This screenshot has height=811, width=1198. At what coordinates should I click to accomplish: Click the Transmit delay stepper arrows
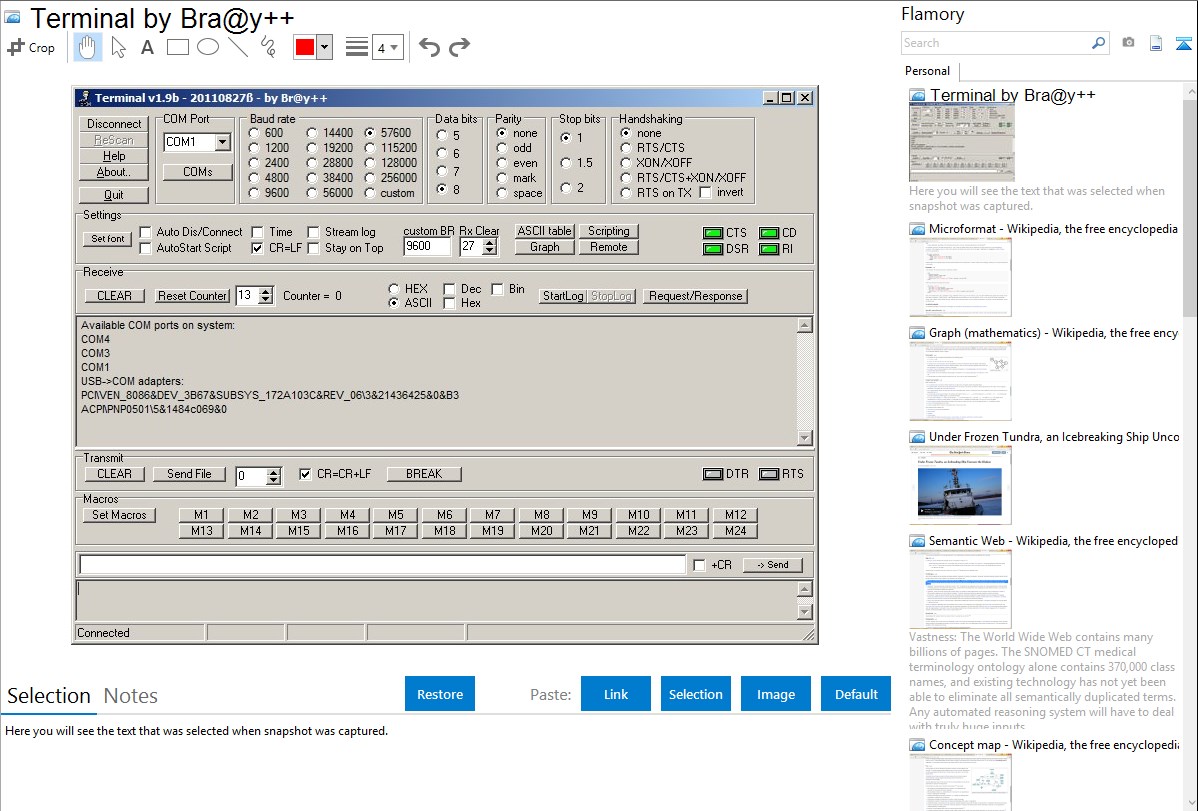tap(274, 476)
